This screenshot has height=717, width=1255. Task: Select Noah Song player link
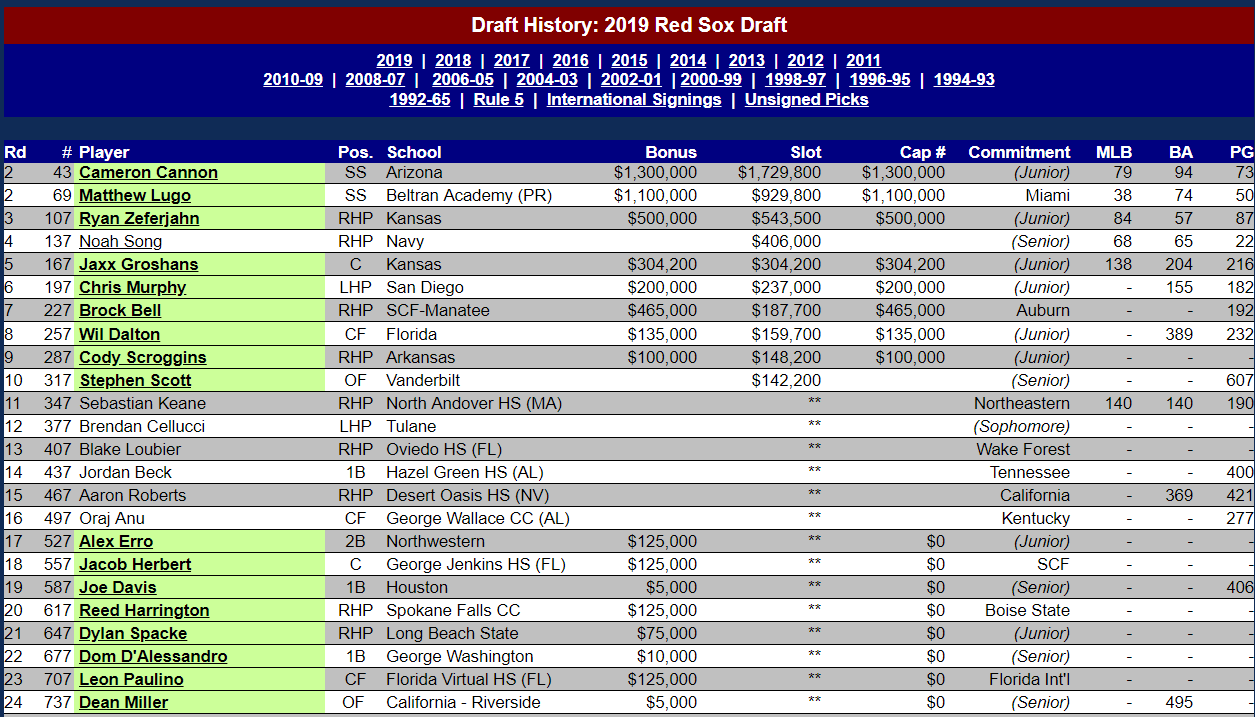click(120, 242)
